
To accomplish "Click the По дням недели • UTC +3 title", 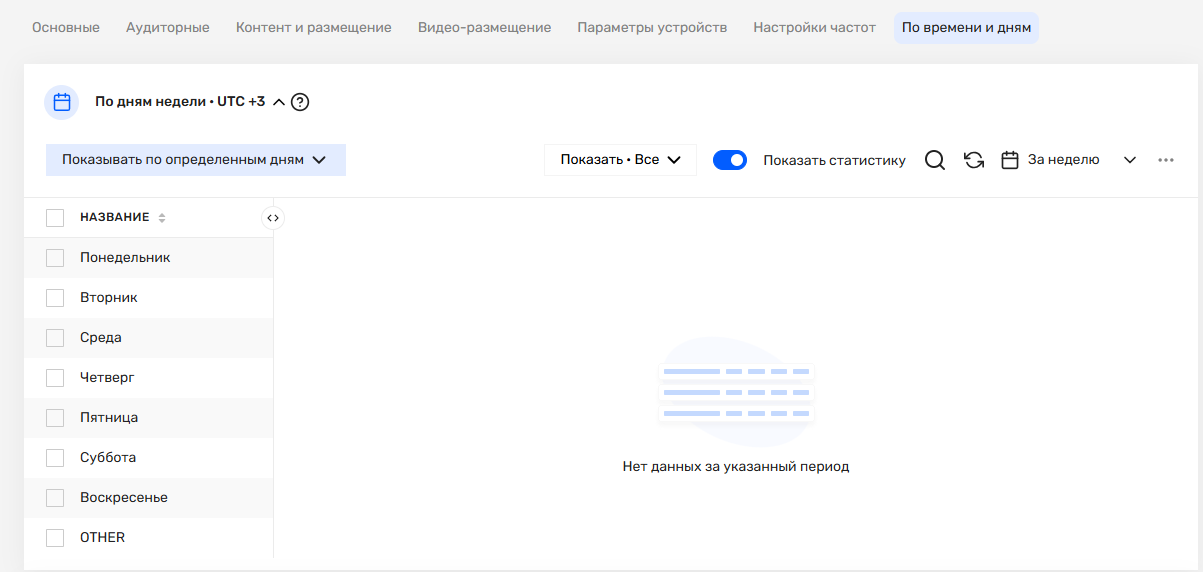I will (180, 102).
